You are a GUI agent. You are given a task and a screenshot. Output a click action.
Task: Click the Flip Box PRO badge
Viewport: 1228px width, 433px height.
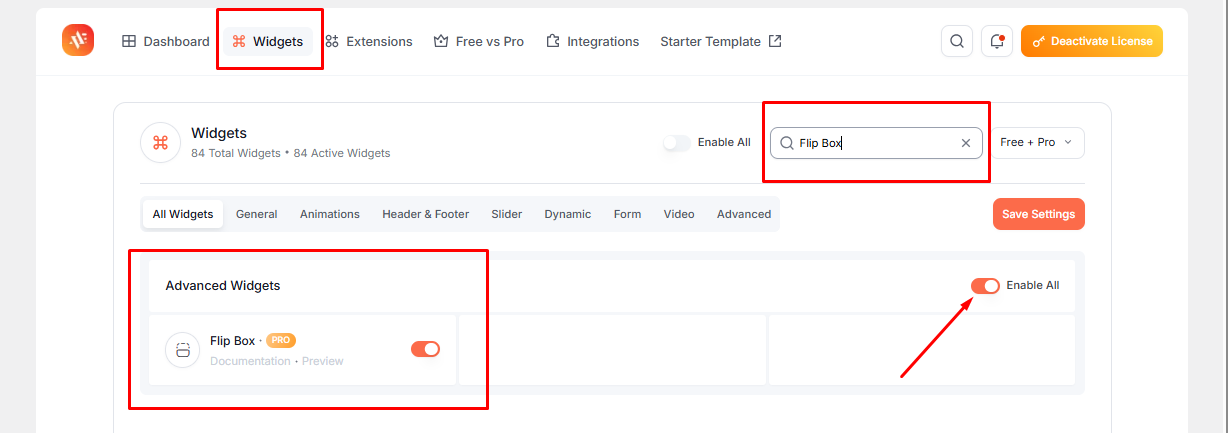(281, 340)
